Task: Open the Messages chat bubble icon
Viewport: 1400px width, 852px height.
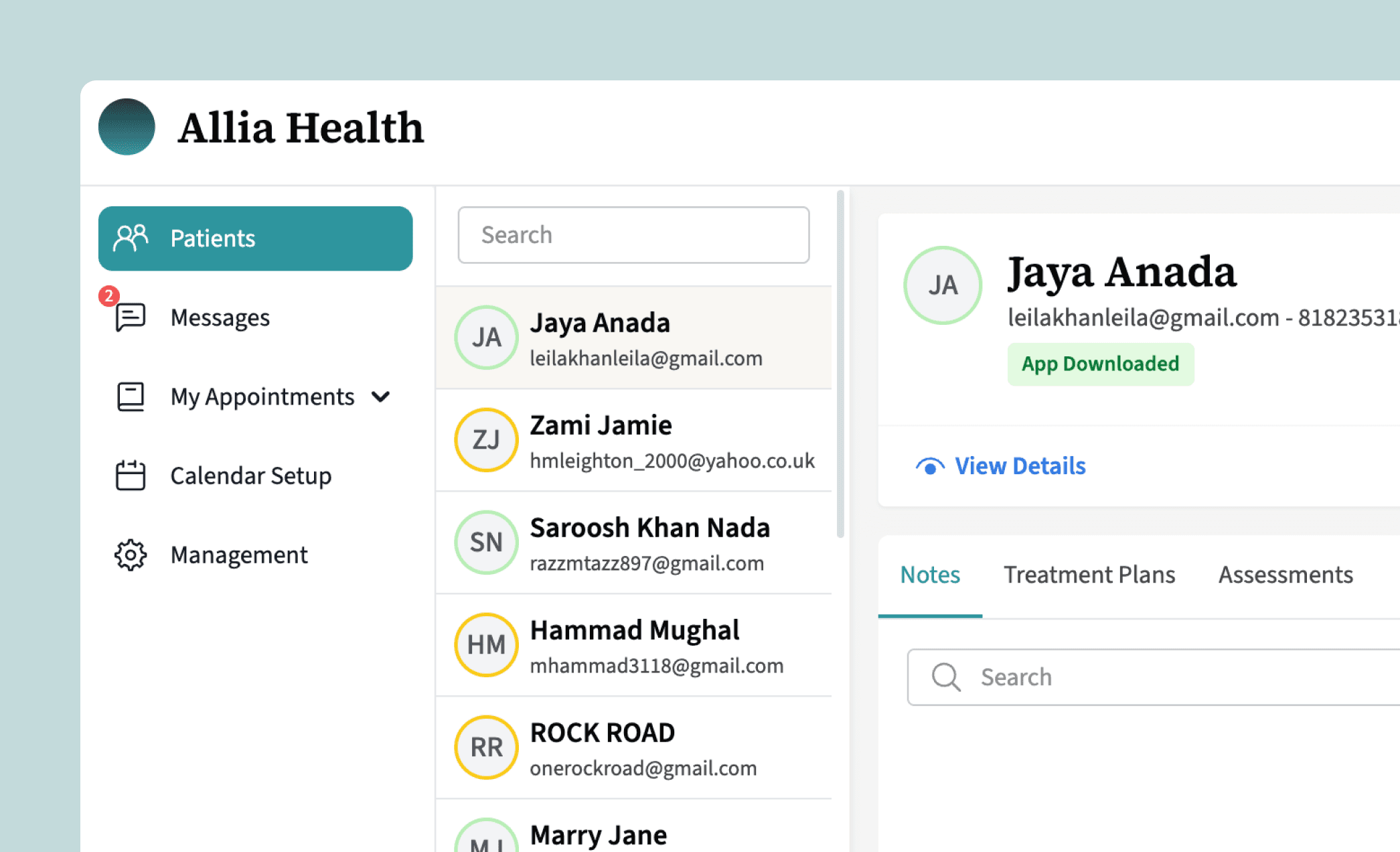Action: click(x=131, y=317)
